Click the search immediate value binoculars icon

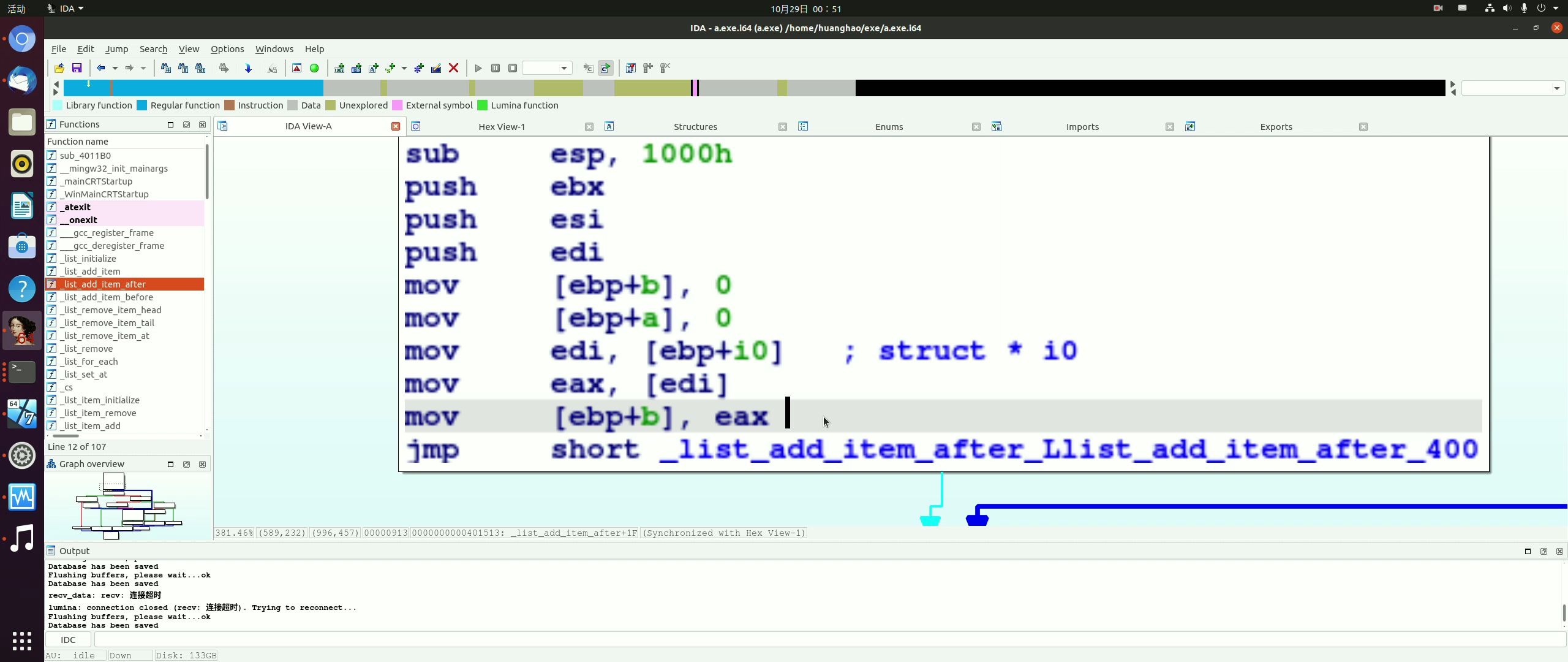[x=165, y=68]
